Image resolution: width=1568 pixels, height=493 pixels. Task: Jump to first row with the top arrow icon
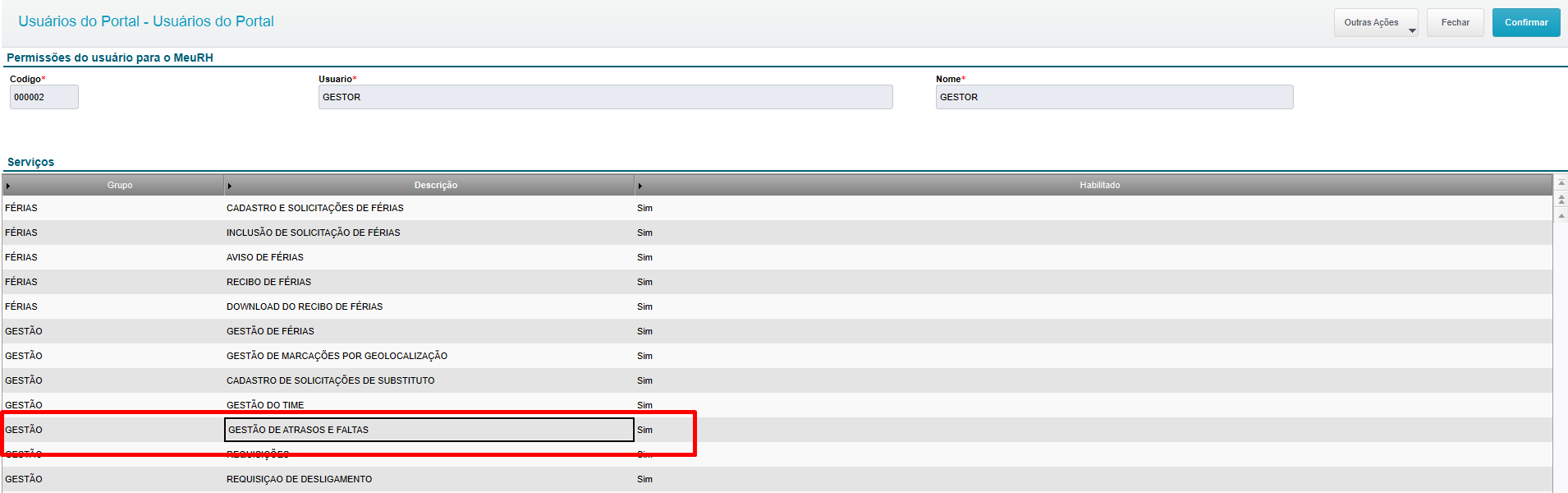1561,183
